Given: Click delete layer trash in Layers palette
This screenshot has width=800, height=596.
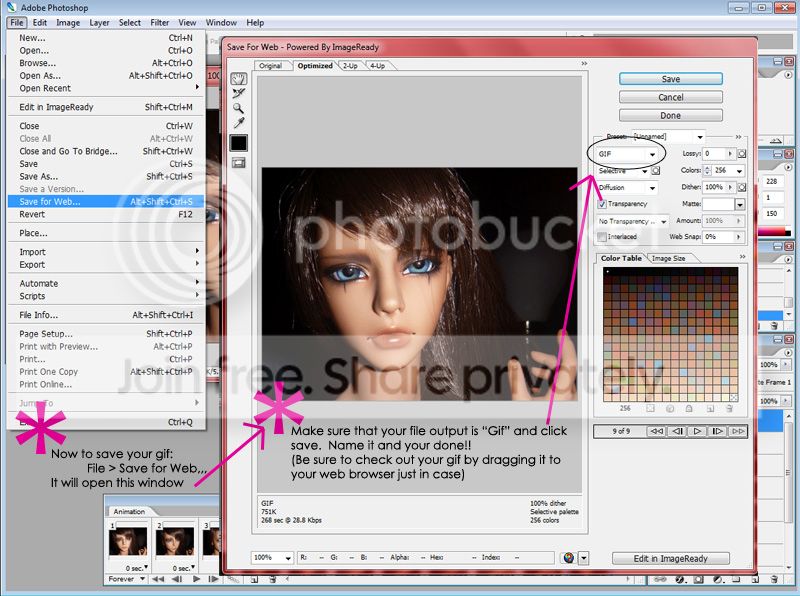Looking at the screenshot, I should [774, 579].
